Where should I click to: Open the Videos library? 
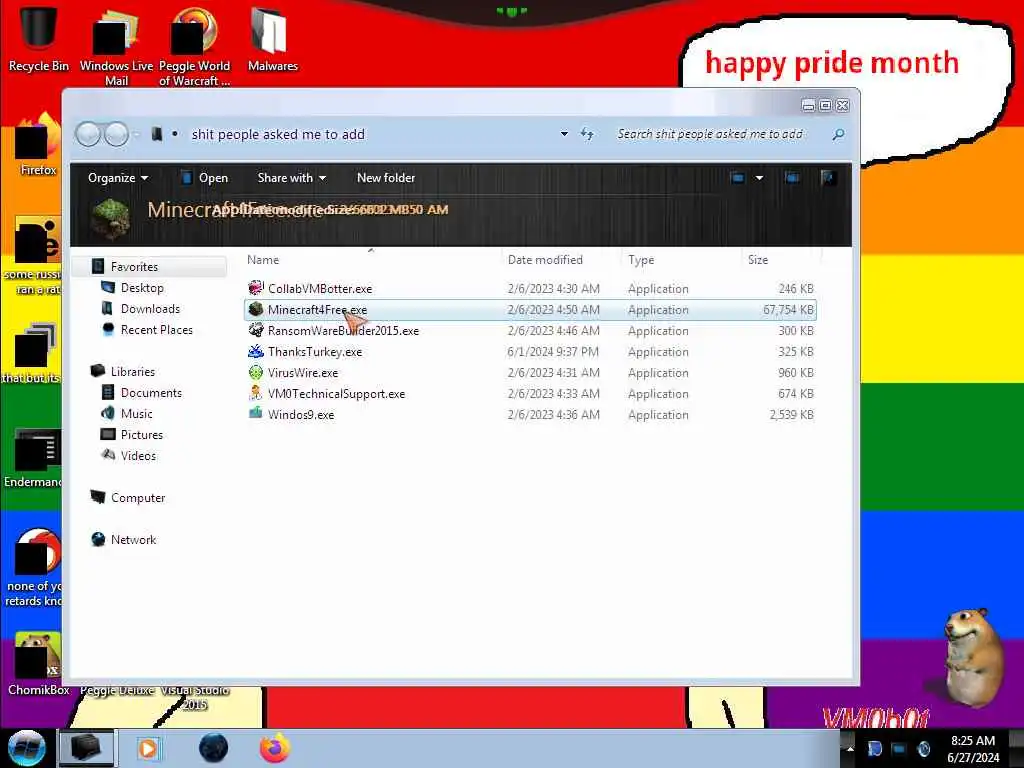point(138,456)
